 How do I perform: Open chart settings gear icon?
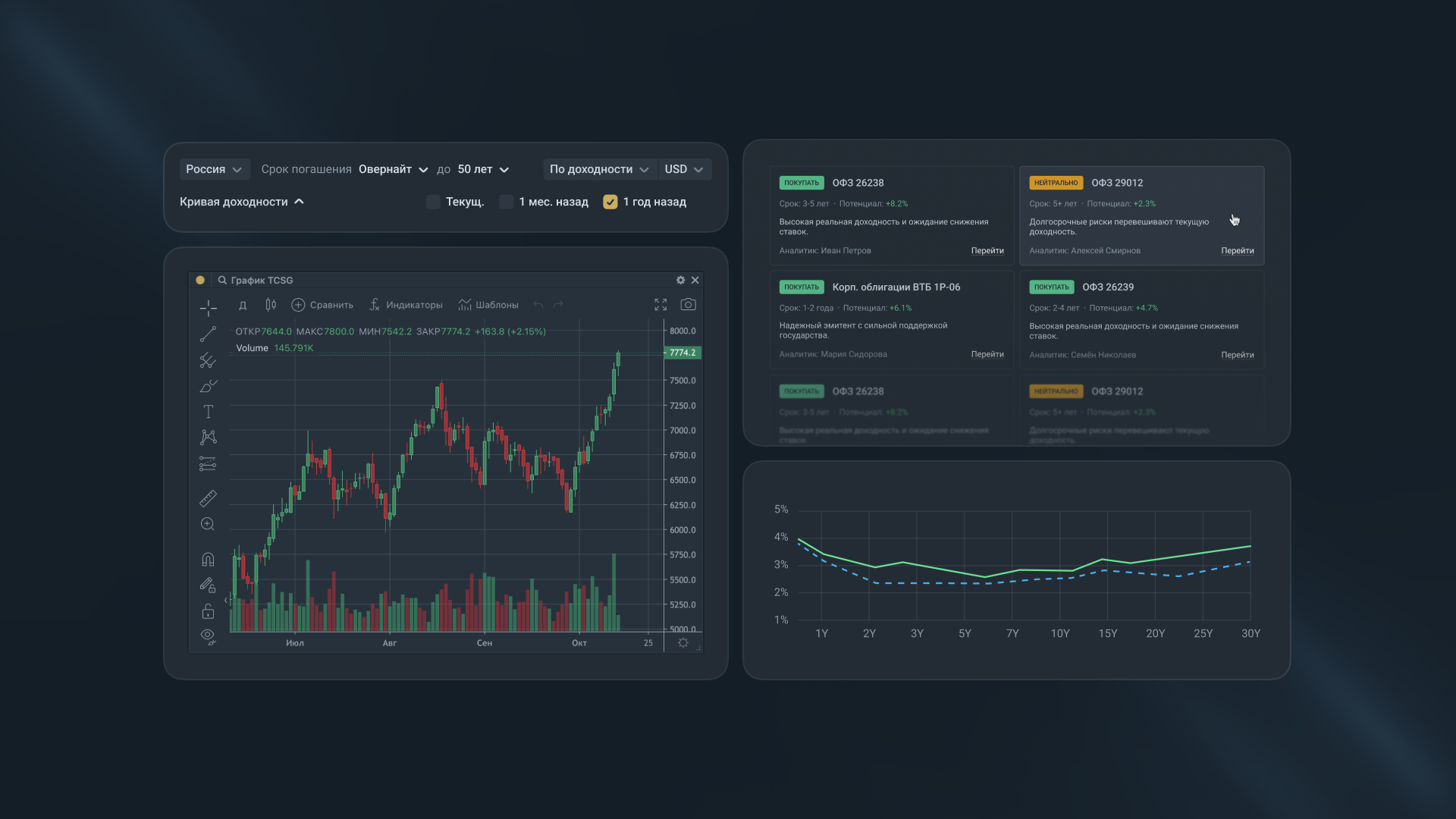click(x=680, y=280)
